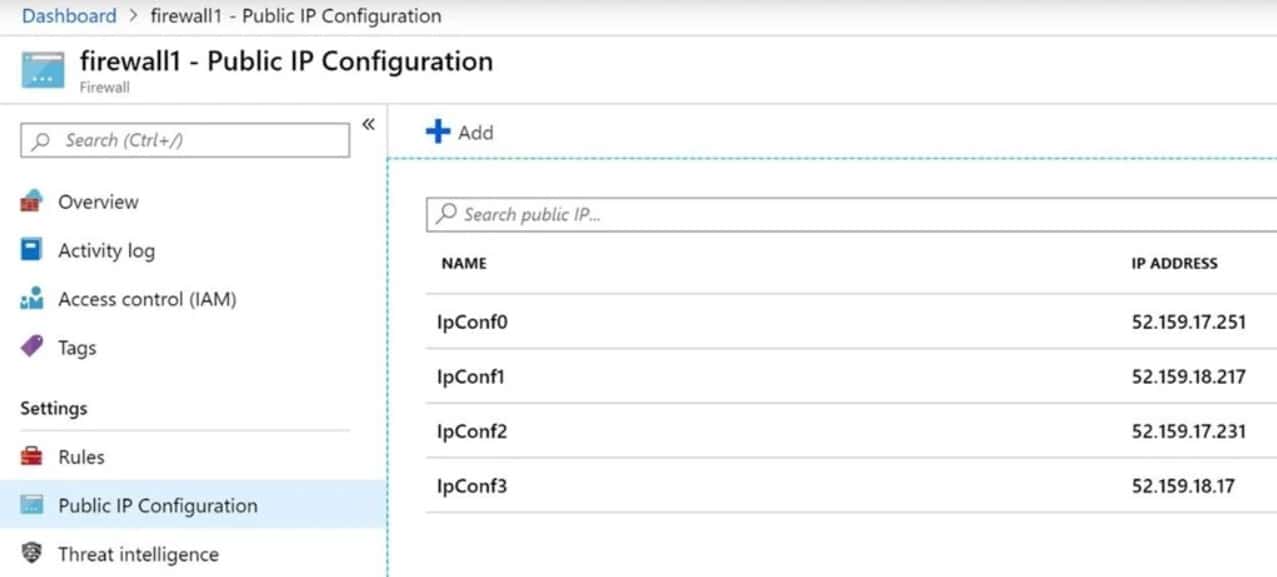Click the page title firewall1 - Public IP Configuration

pos(286,62)
